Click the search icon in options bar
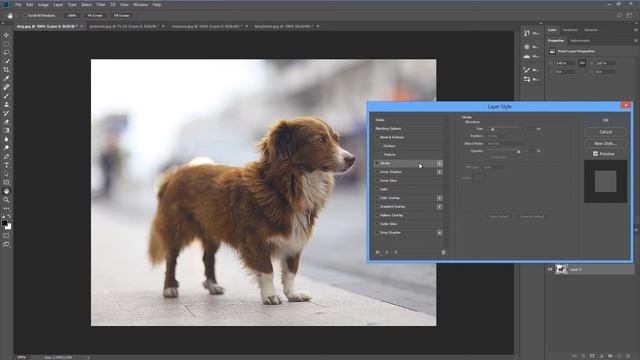This screenshot has width=640, height=360. (619, 15)
